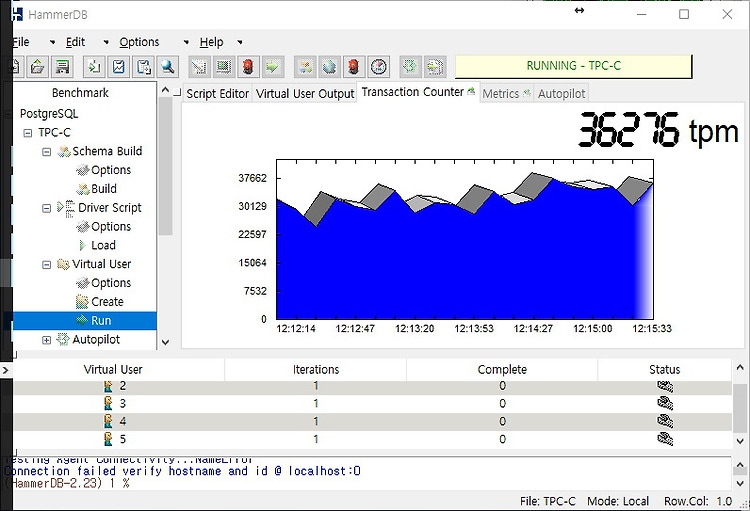
Task: Open the Options menu dropdown arrow
Action: (x=186, y=43)
